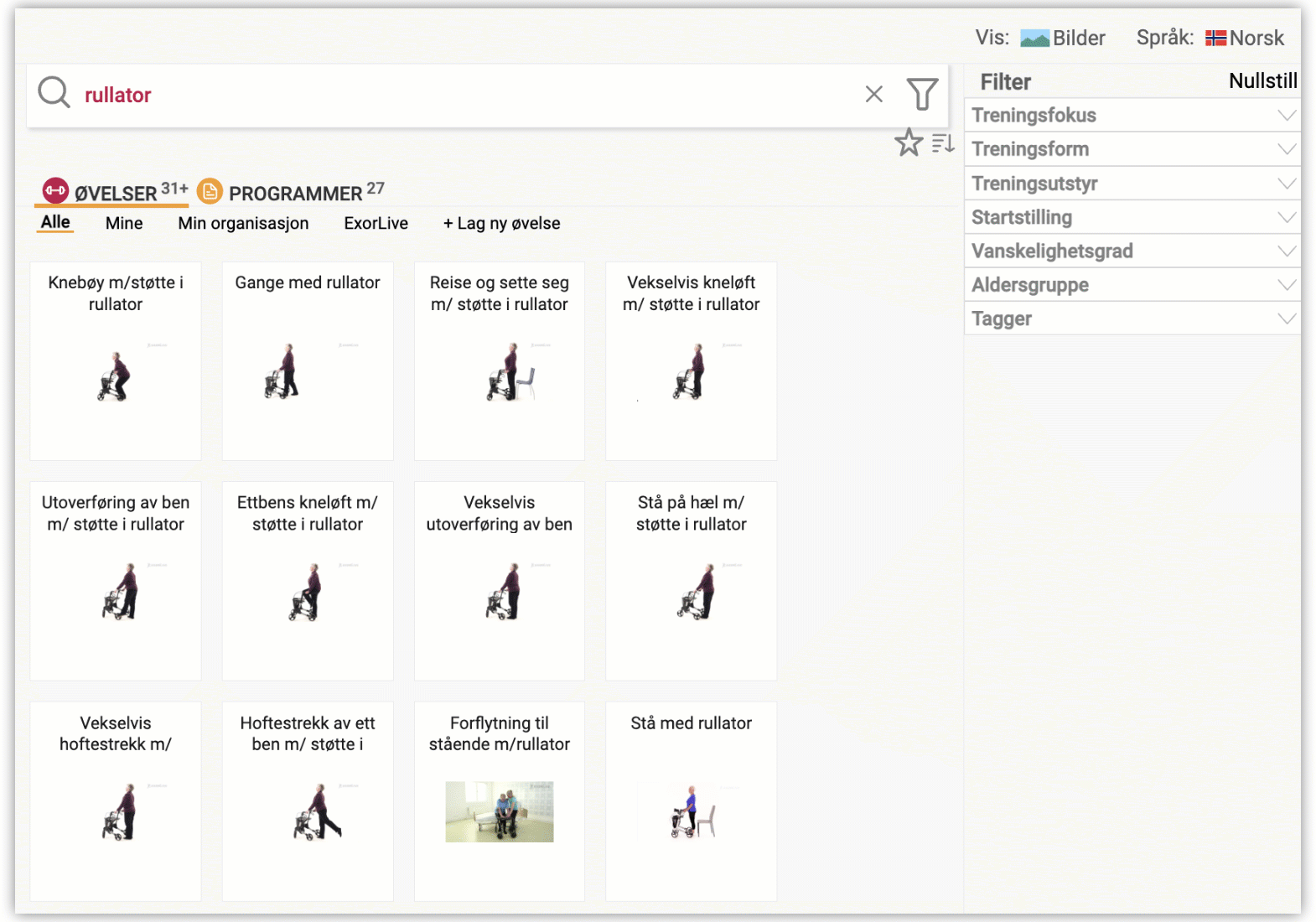Select the Alle sub-tab
This screenshot has height=922, width=1316.
coord(55,222)
